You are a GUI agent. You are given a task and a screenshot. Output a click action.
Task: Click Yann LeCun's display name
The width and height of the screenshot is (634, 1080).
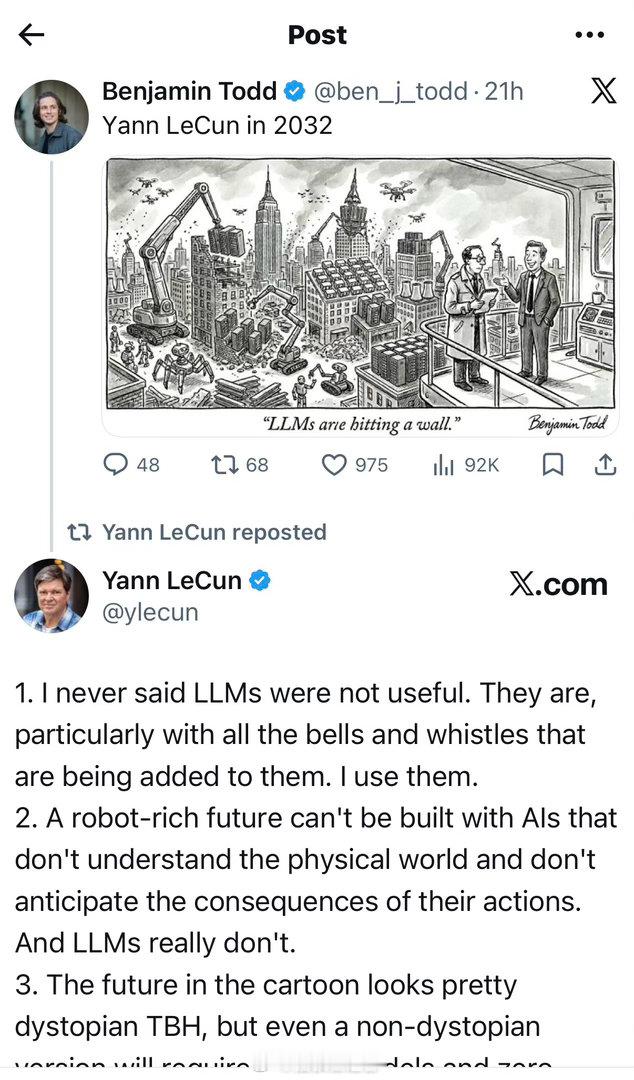(172, 579)
